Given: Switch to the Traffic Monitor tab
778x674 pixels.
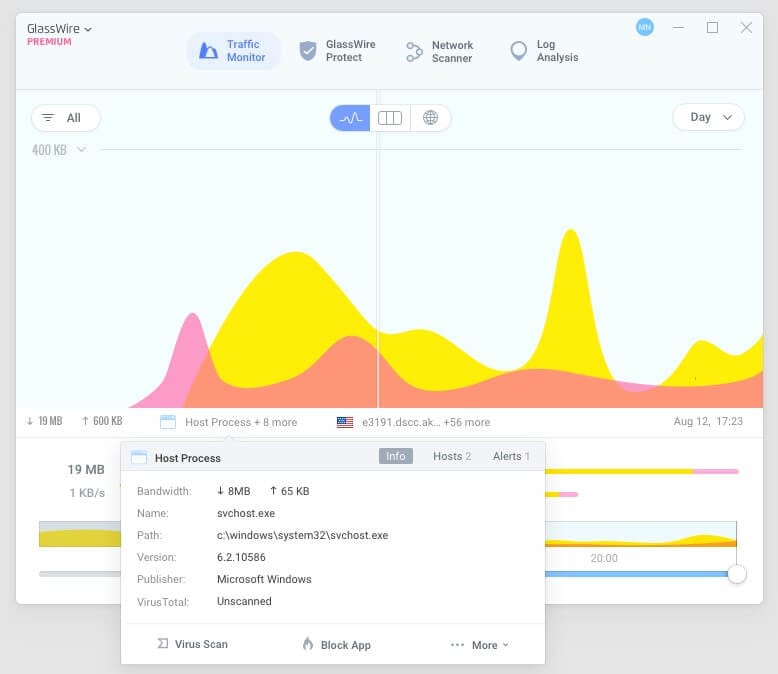Looking at the screenshot, I should [234, 51].
